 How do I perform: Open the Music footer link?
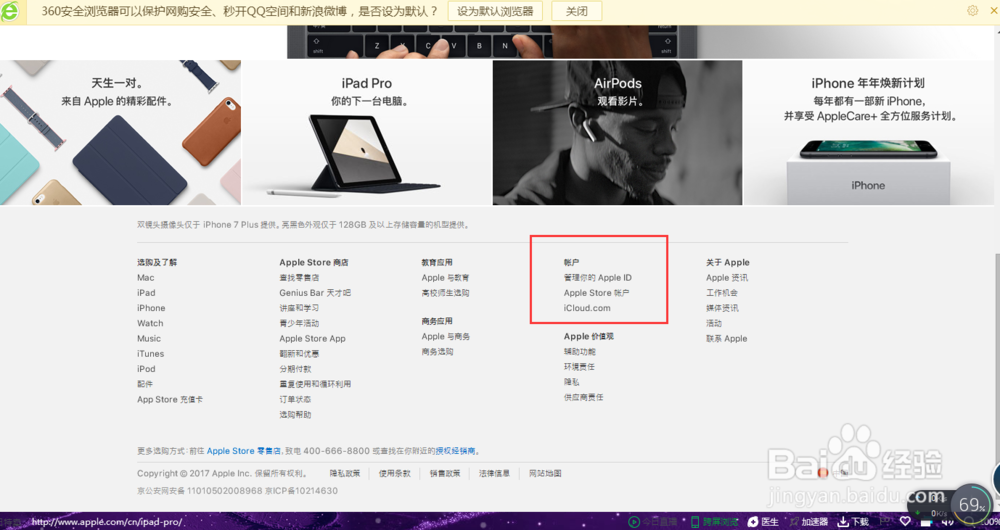[x=149, y=339]
